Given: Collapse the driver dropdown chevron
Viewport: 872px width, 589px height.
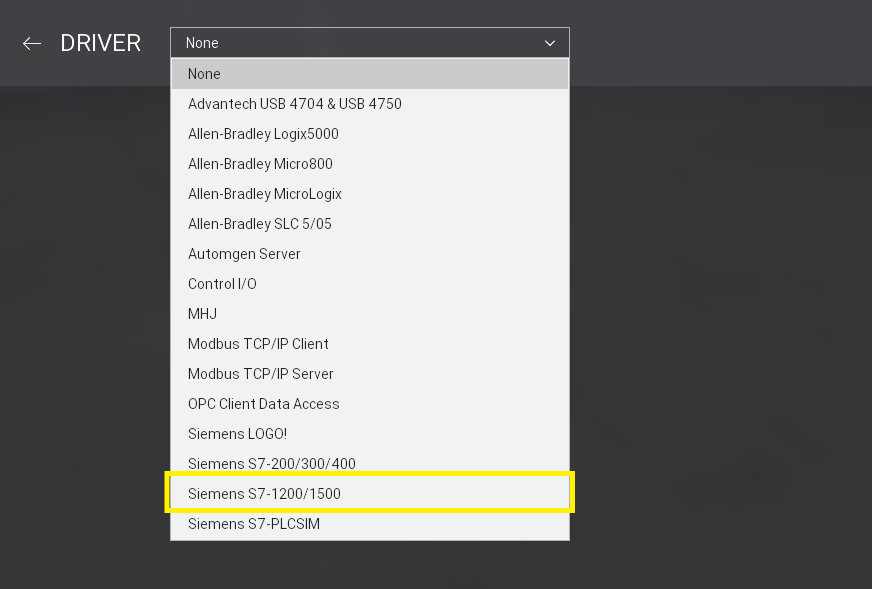Looking at the screenshot, I should pyautogui.click(x=549, y=43).
